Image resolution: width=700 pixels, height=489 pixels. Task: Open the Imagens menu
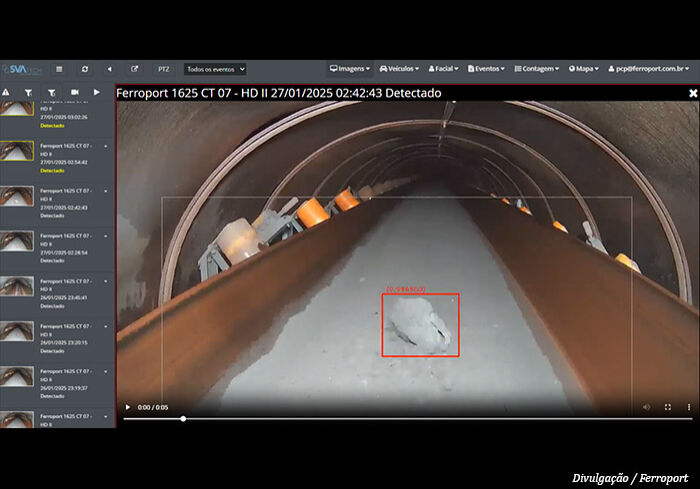click(x=350, y=69)
